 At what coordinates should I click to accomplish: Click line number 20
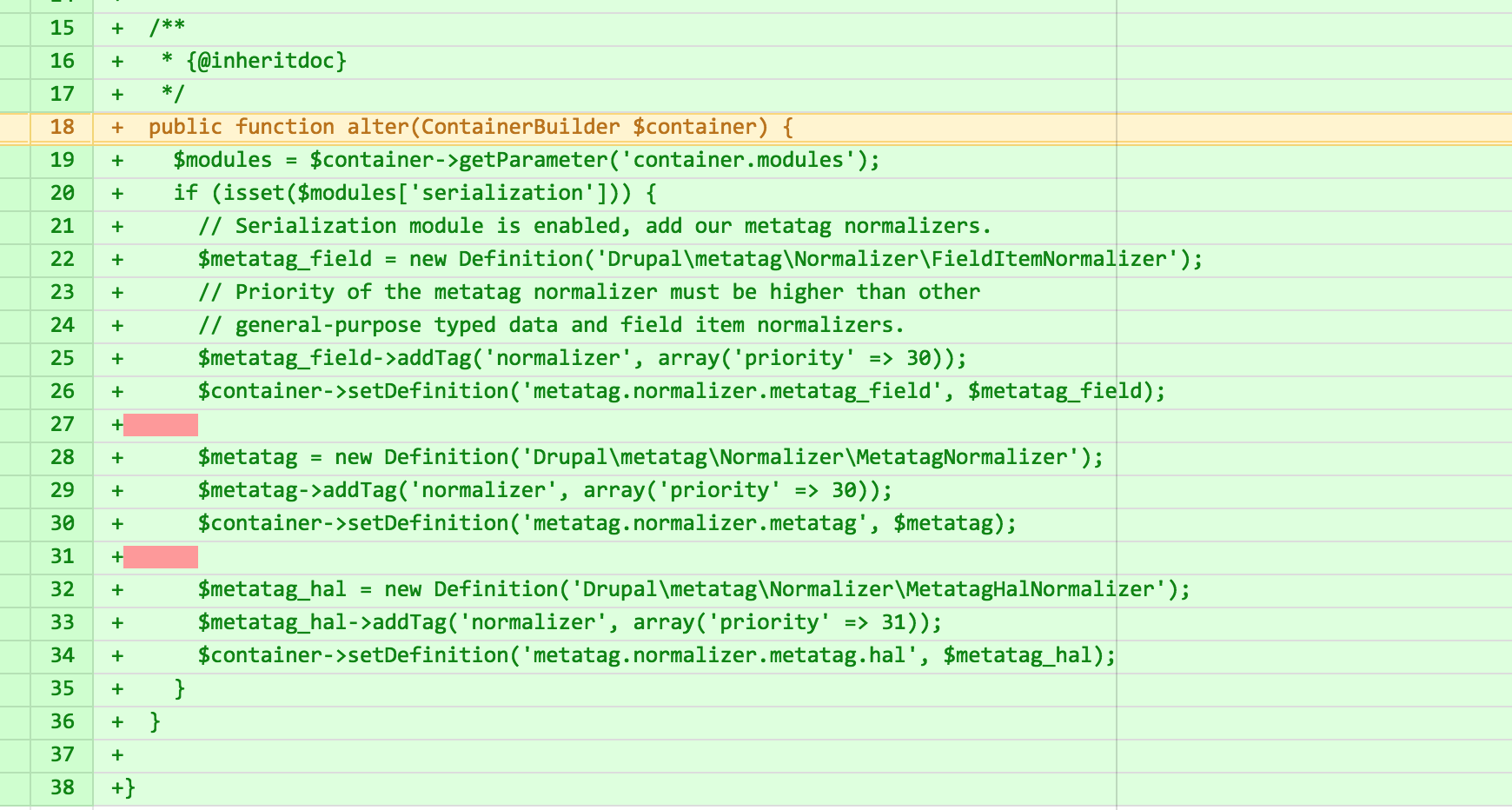click(x=62, y=193)
